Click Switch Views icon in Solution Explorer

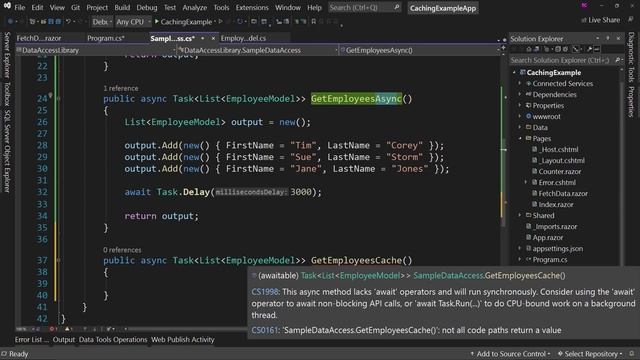[538, 49]
